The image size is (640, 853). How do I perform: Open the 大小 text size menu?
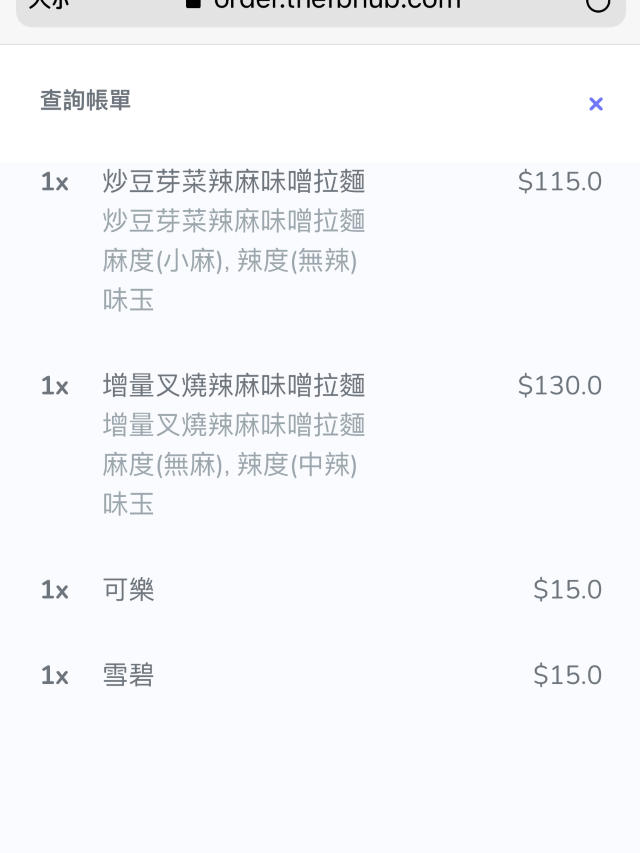[48, 4]
